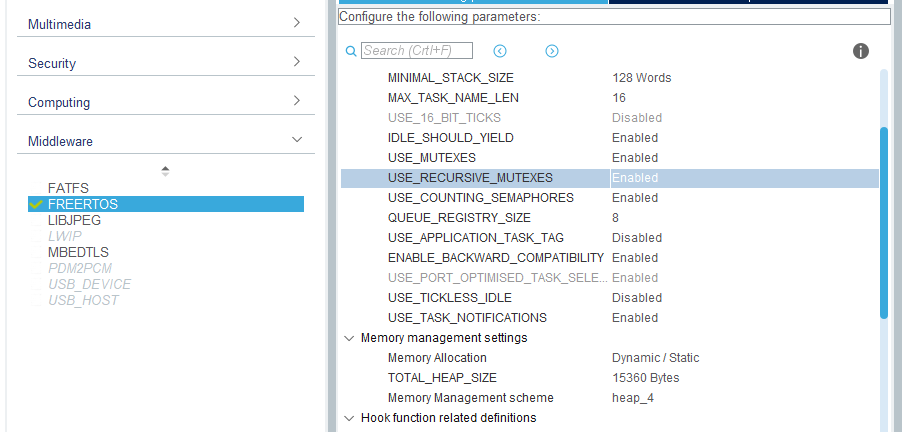Expand the Security category
913x432 pixels.
tap(297, 62)
